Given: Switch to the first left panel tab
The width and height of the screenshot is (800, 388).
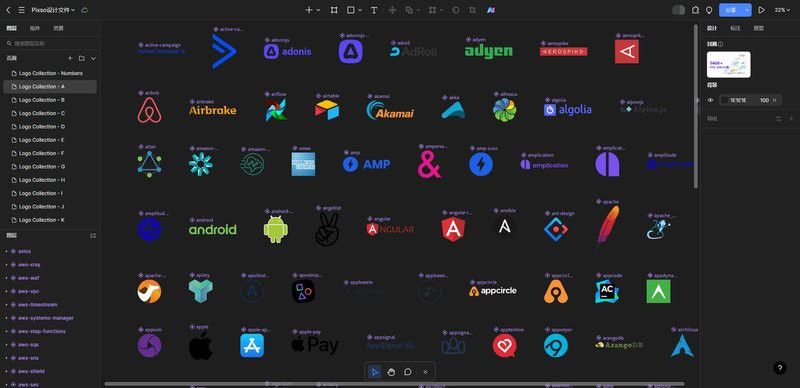Looking at the screenshot, I should 11,28.
